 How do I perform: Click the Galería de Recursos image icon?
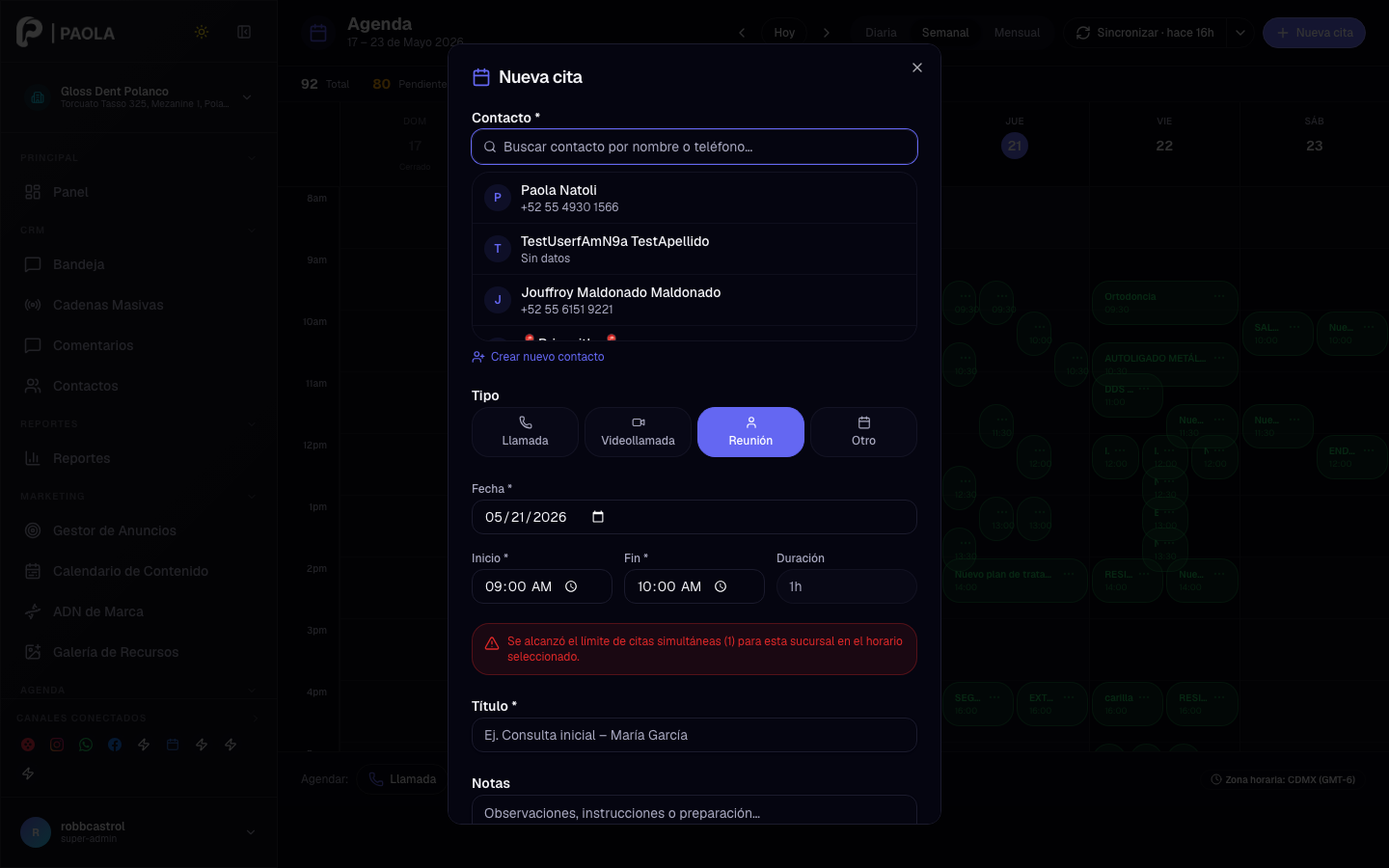[x=33, y=652]
